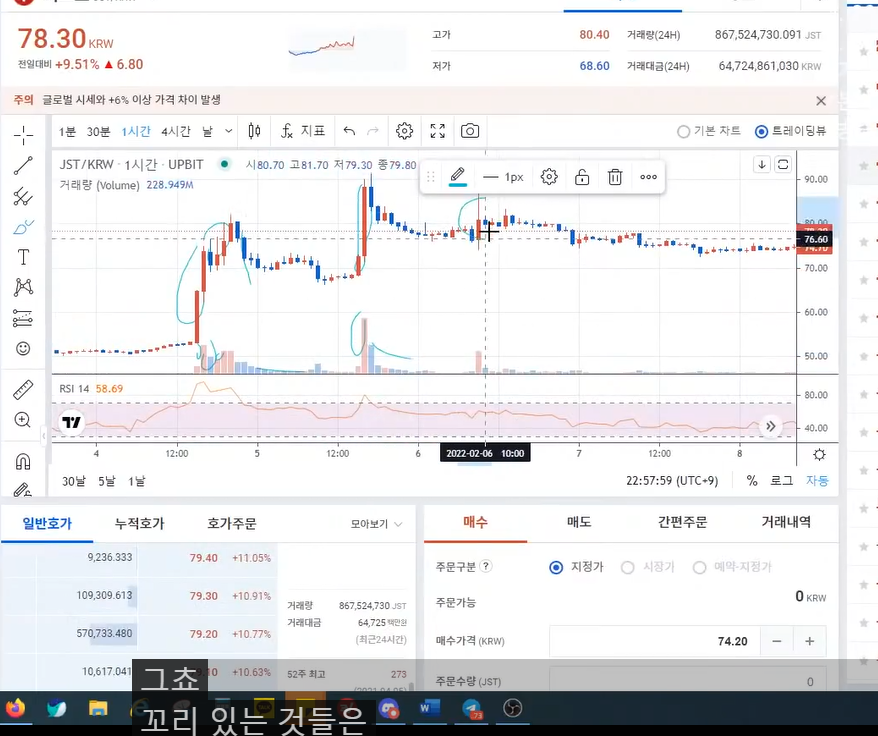
Task: Edit the 매수가격 input showing 74.20
Action: pos(655,641)
